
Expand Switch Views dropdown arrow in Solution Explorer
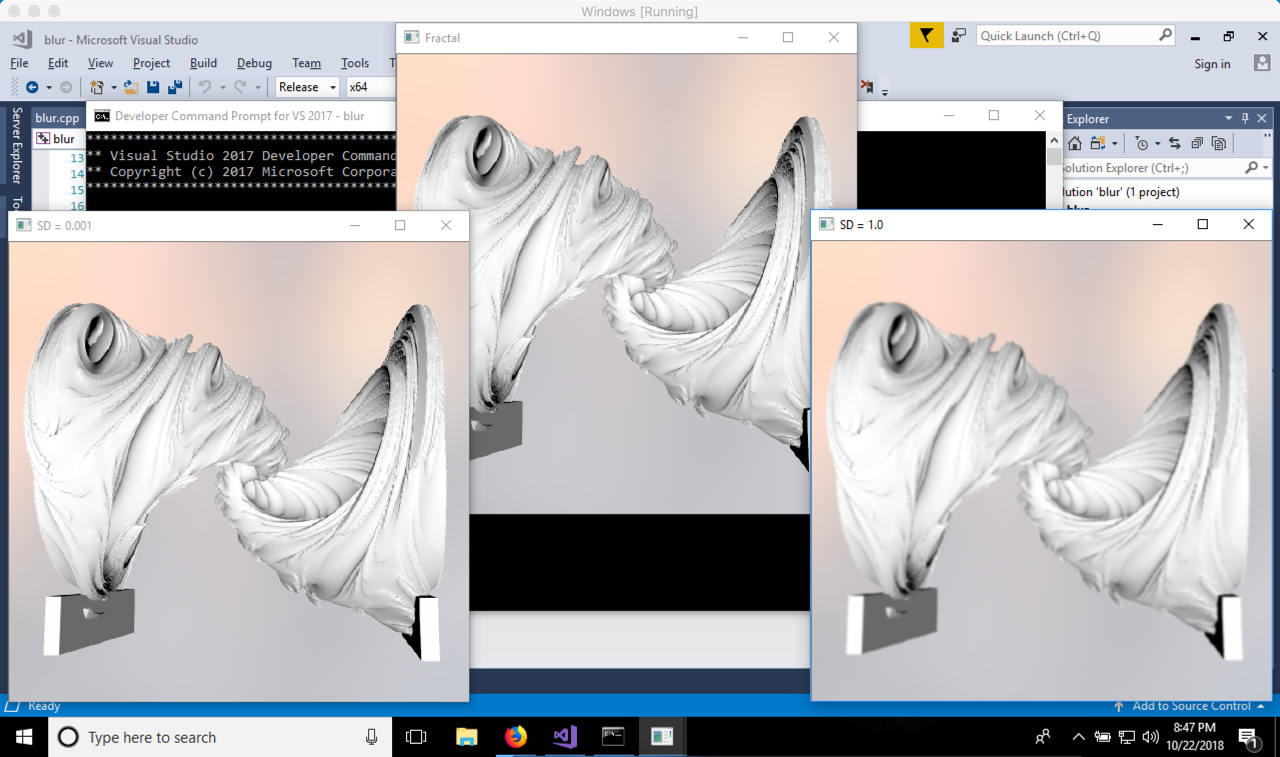click(1113, 143)
